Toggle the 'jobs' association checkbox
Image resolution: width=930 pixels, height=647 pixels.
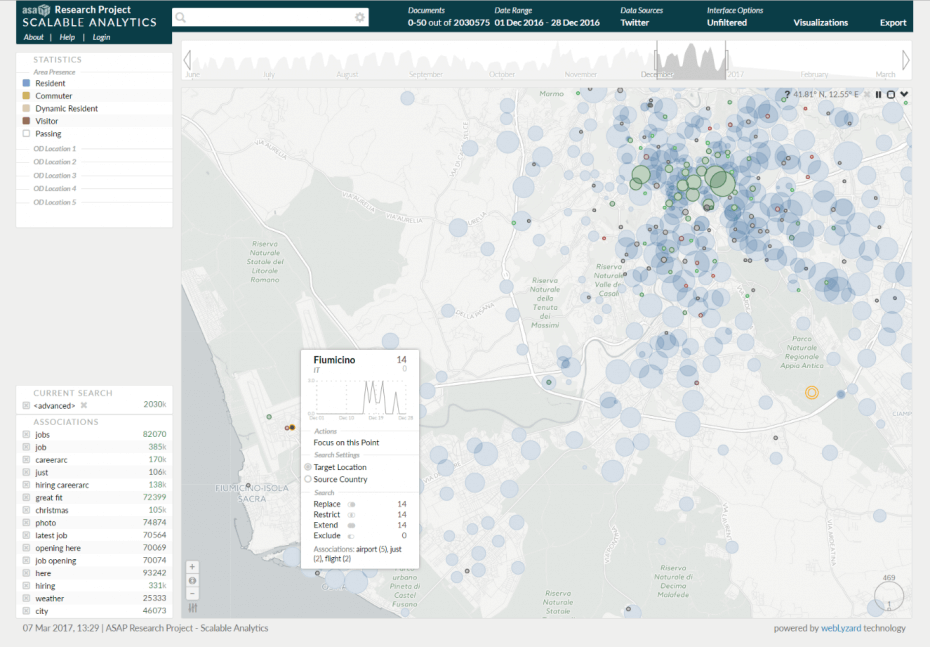pyautogui.click(x=26, y=435)
